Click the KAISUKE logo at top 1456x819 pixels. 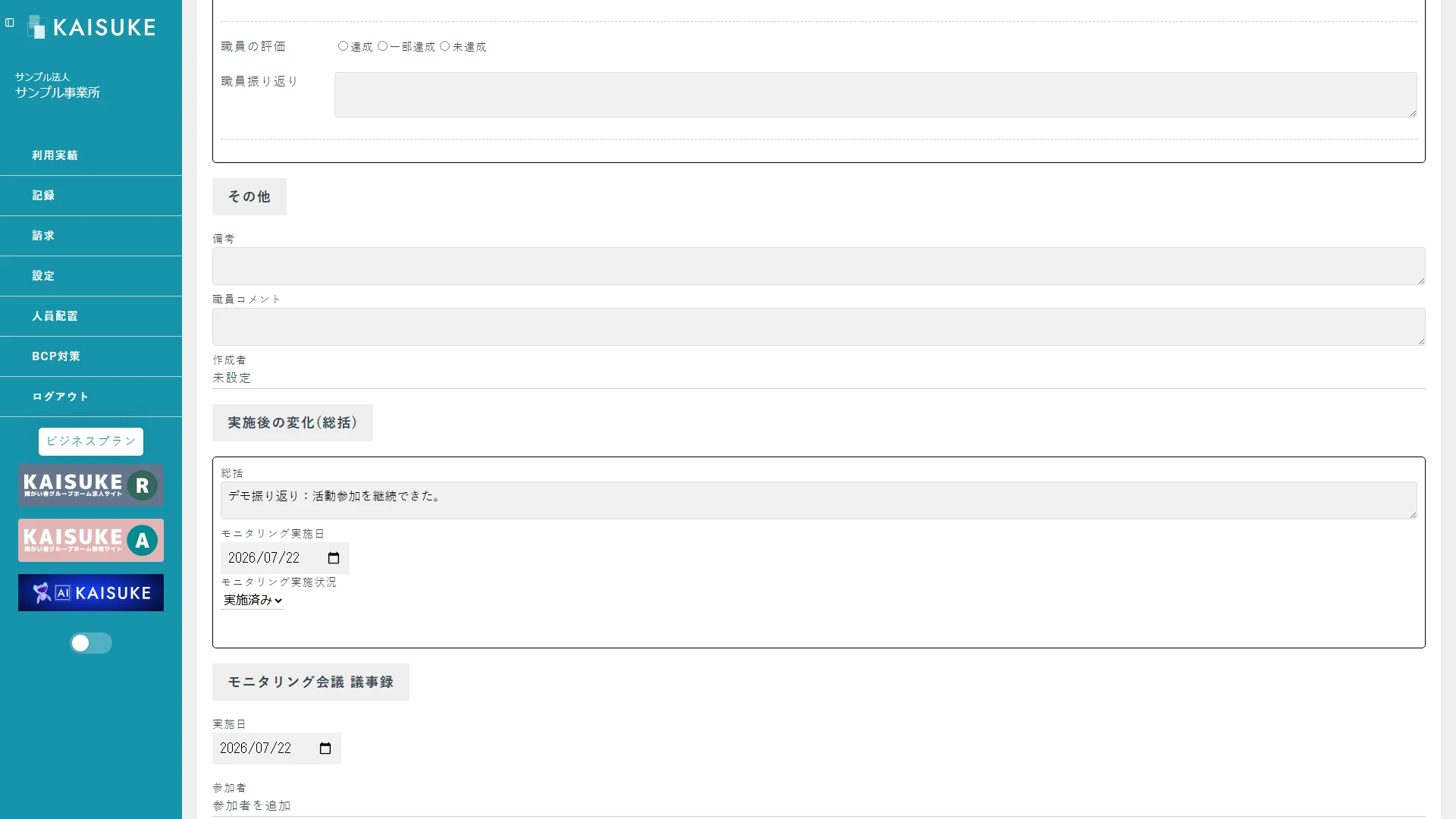coord(92,27)
